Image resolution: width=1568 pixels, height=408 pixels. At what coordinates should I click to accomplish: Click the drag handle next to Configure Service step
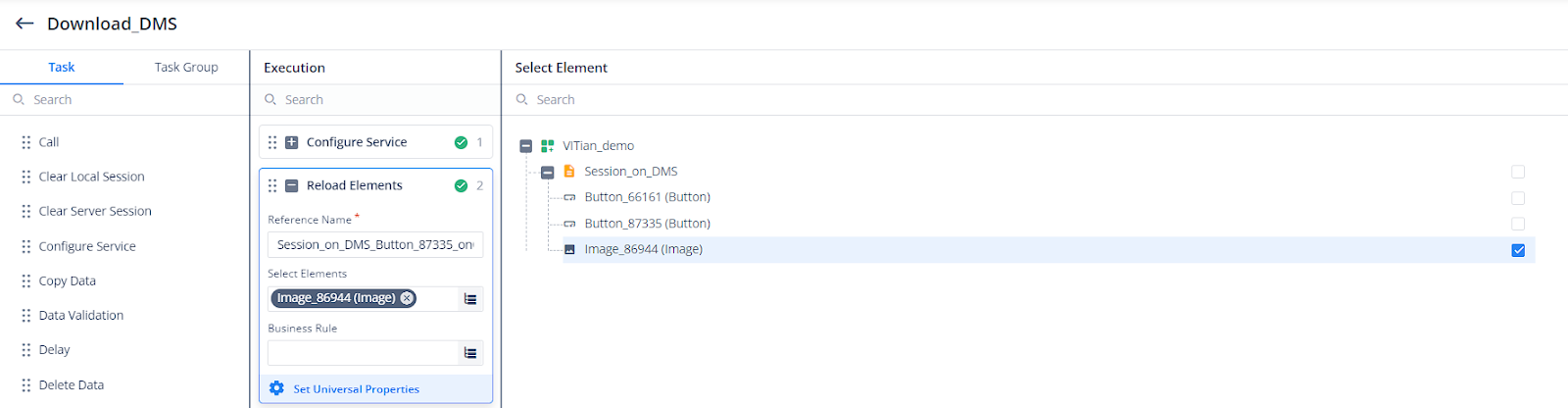pyautogui.click(x=272, y=142)
